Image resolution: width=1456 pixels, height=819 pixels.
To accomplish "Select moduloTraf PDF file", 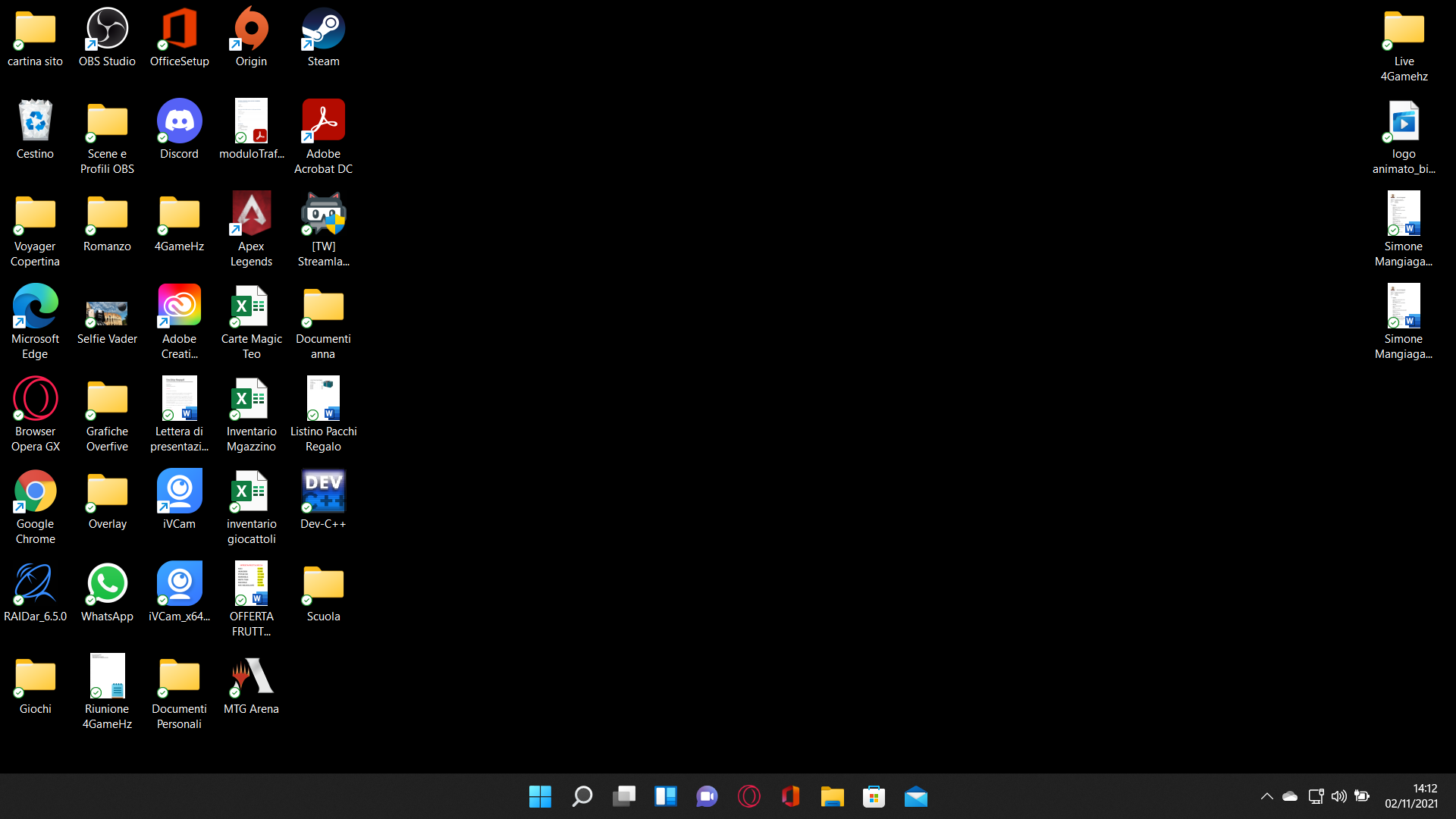I will tap(251, 130).
